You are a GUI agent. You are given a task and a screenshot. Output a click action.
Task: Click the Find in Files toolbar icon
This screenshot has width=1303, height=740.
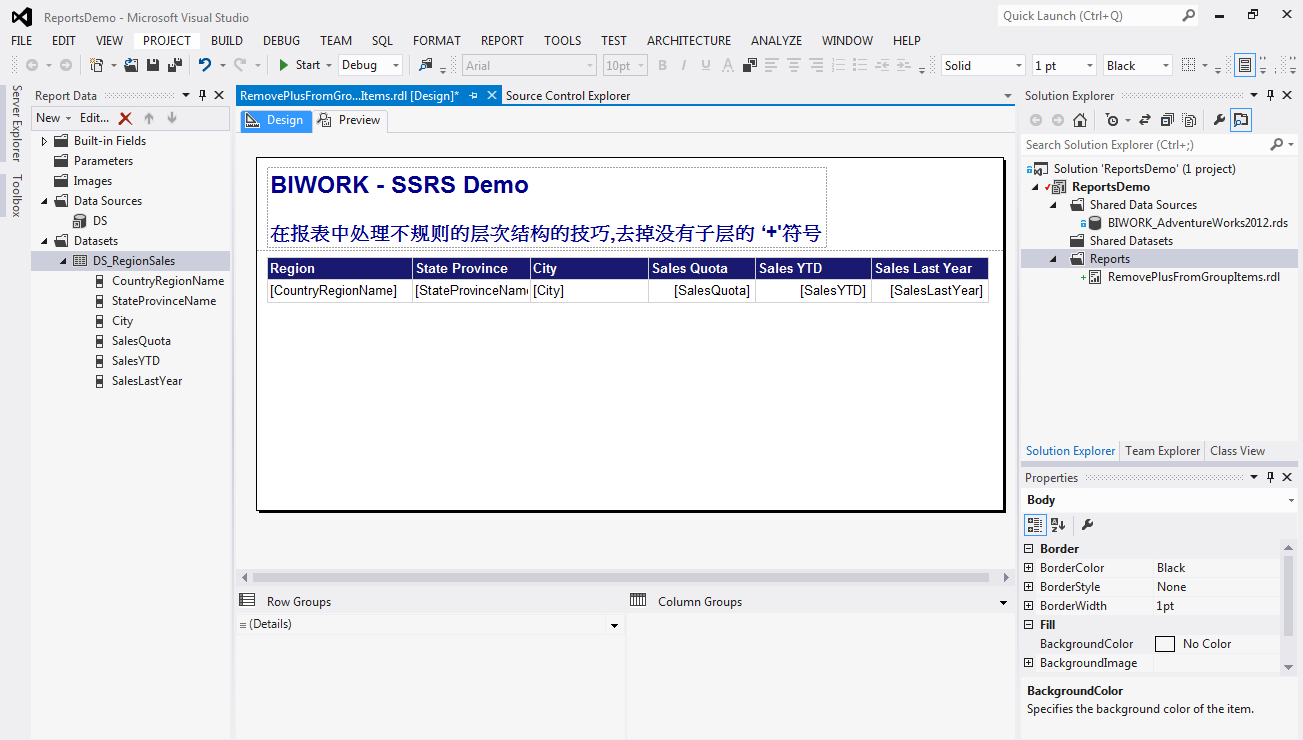pyautogui.click(x=426, y=65)
